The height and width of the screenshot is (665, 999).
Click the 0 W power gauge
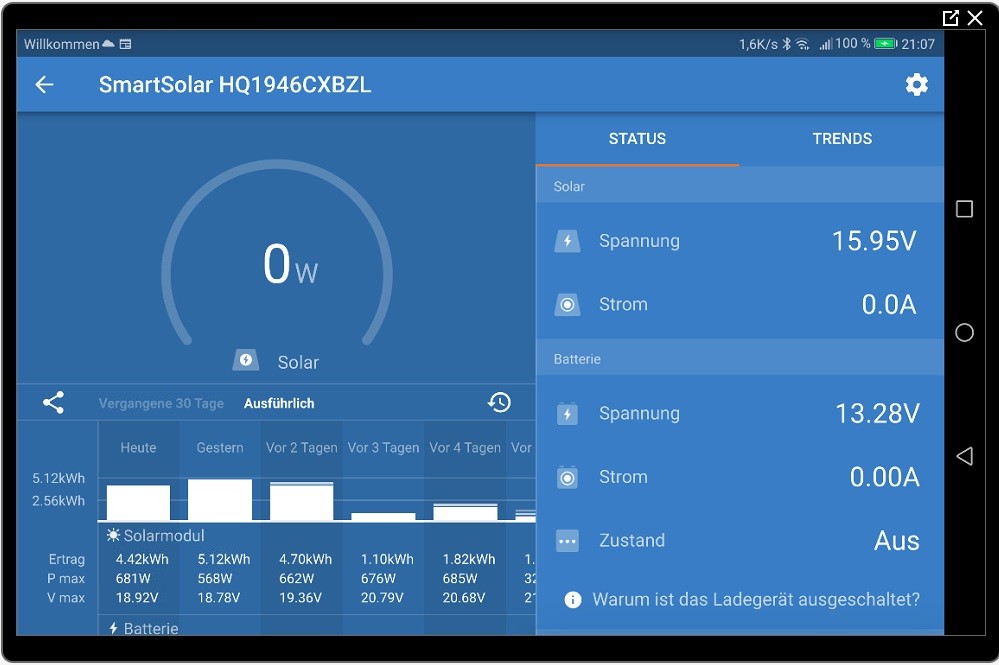pyautogui.click(x=277, y=255)
